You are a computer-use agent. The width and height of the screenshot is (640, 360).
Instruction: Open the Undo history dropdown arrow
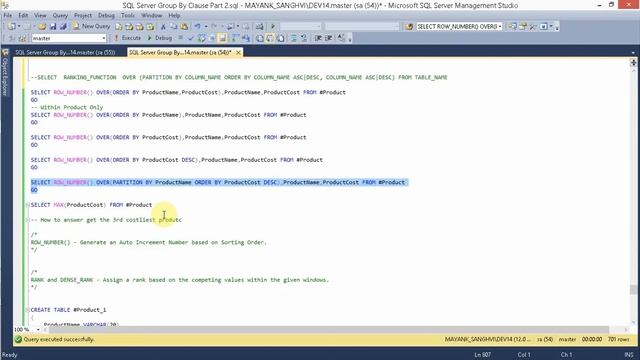(x=205, y=27)
